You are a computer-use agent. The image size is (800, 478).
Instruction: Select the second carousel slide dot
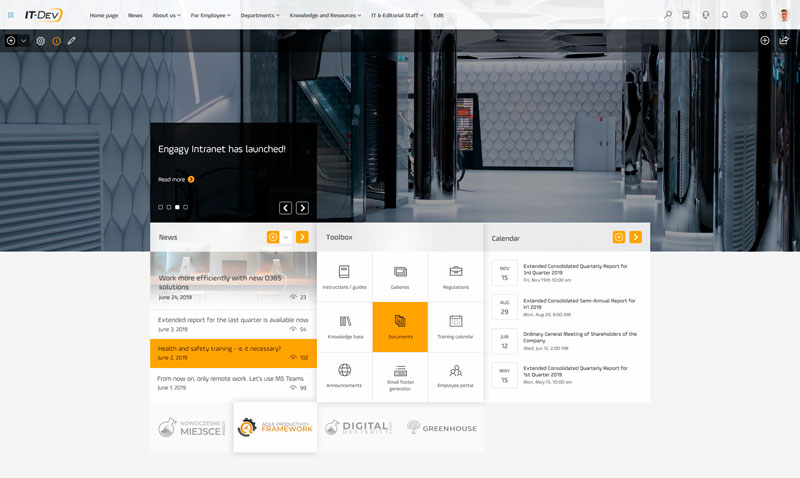point(169,207)
